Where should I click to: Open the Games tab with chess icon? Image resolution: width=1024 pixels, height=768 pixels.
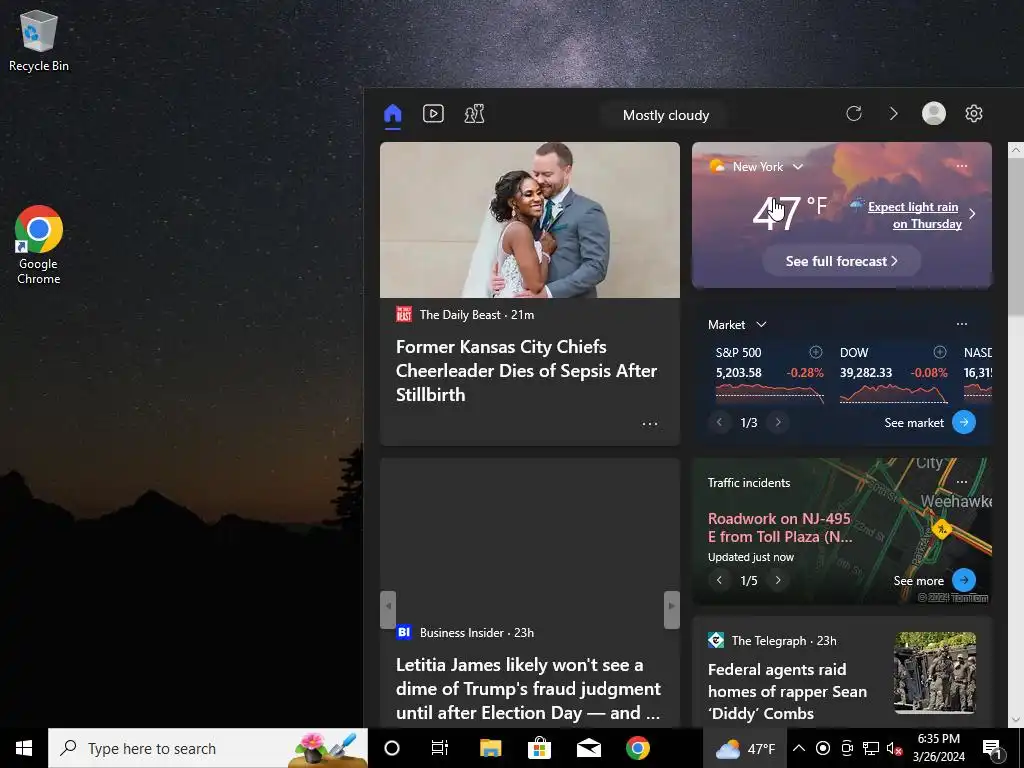click(x=474, y=114)
